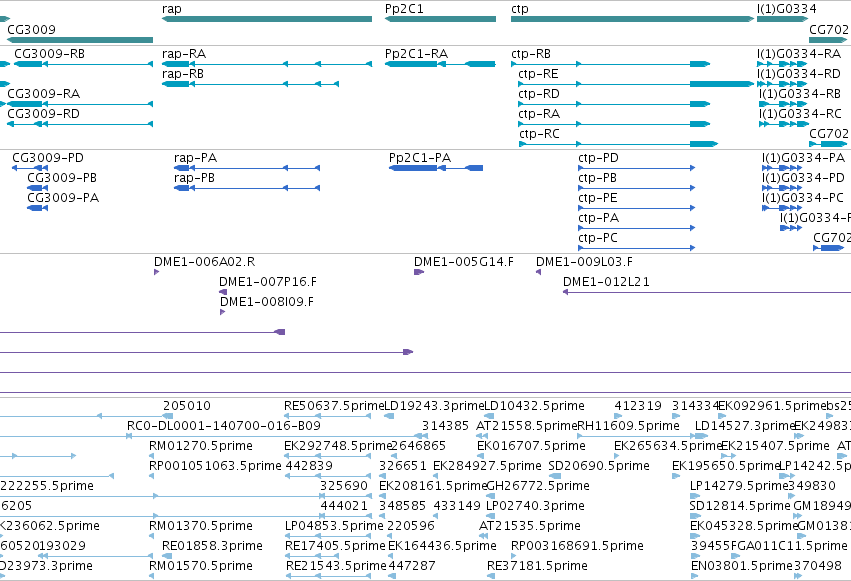Click EST RE37181.5prime
Viewport: 851px width, 581px height.
point(537,566)
